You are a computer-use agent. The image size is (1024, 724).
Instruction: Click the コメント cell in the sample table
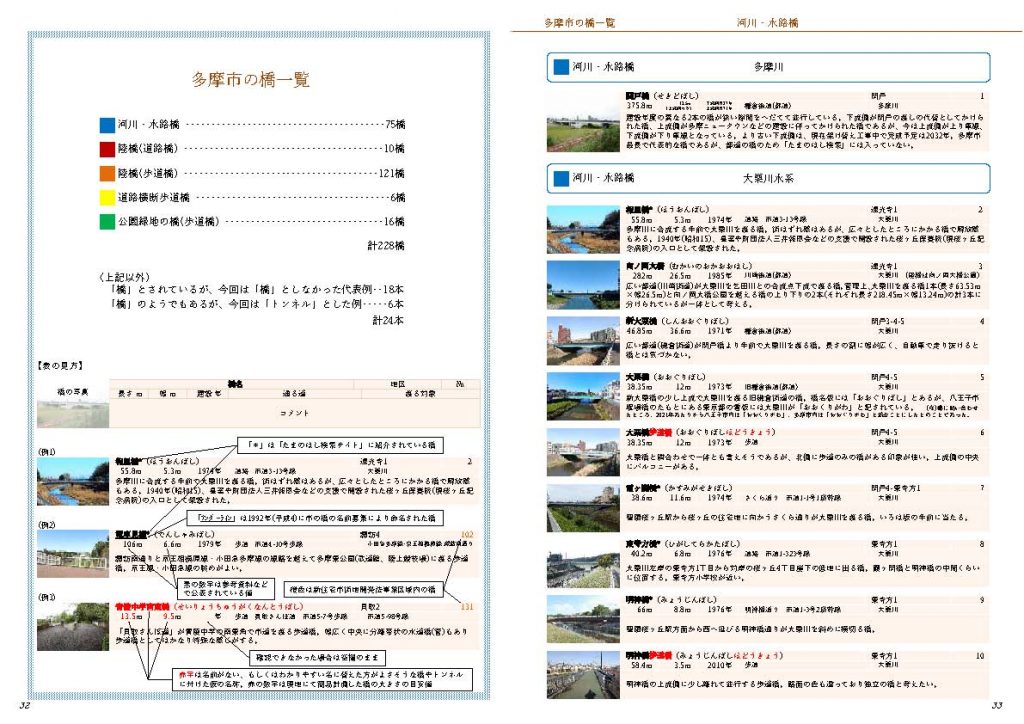pyautogui.click(x=295, y=413)
